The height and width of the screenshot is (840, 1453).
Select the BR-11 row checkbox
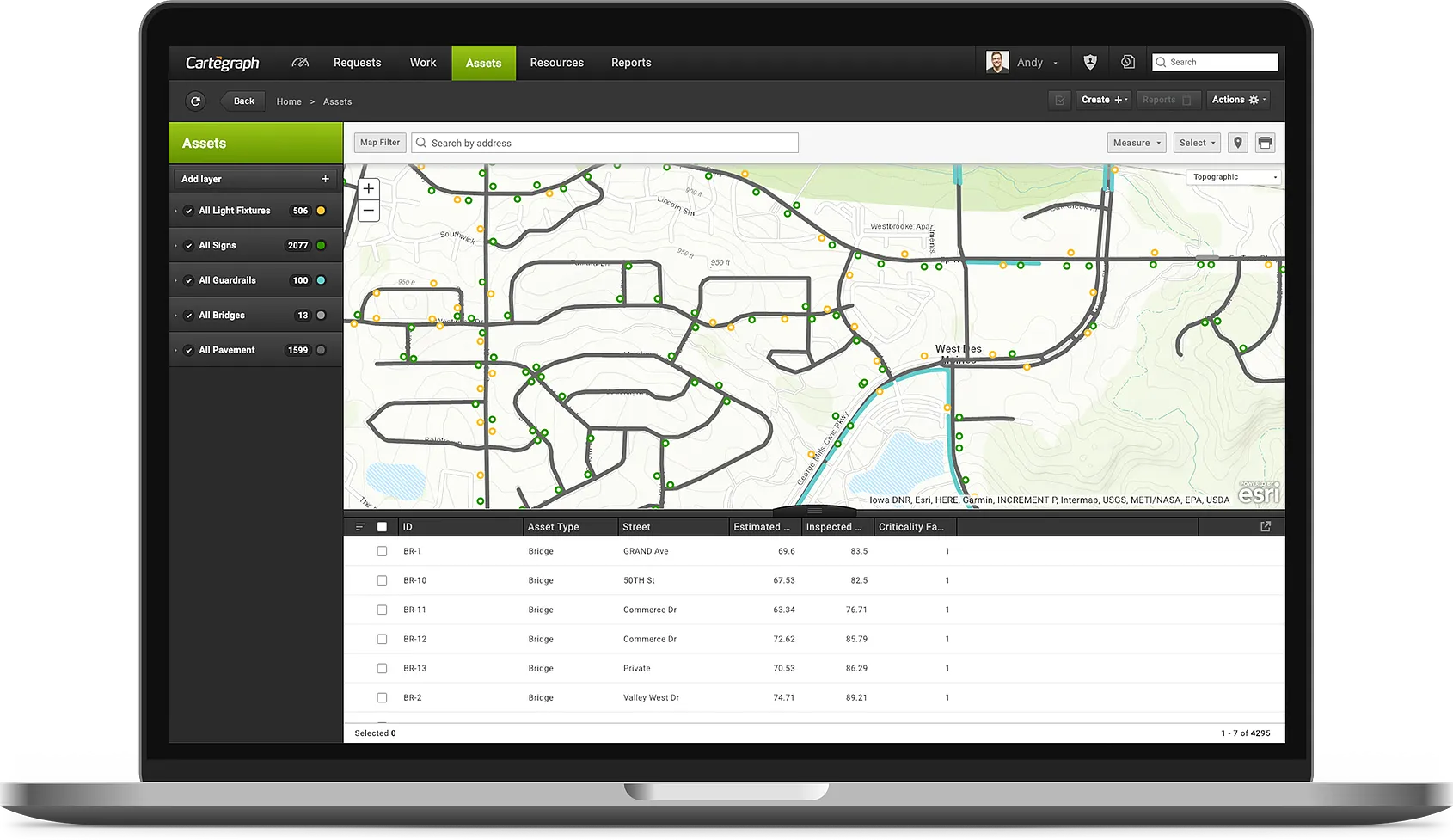[382, 610]
